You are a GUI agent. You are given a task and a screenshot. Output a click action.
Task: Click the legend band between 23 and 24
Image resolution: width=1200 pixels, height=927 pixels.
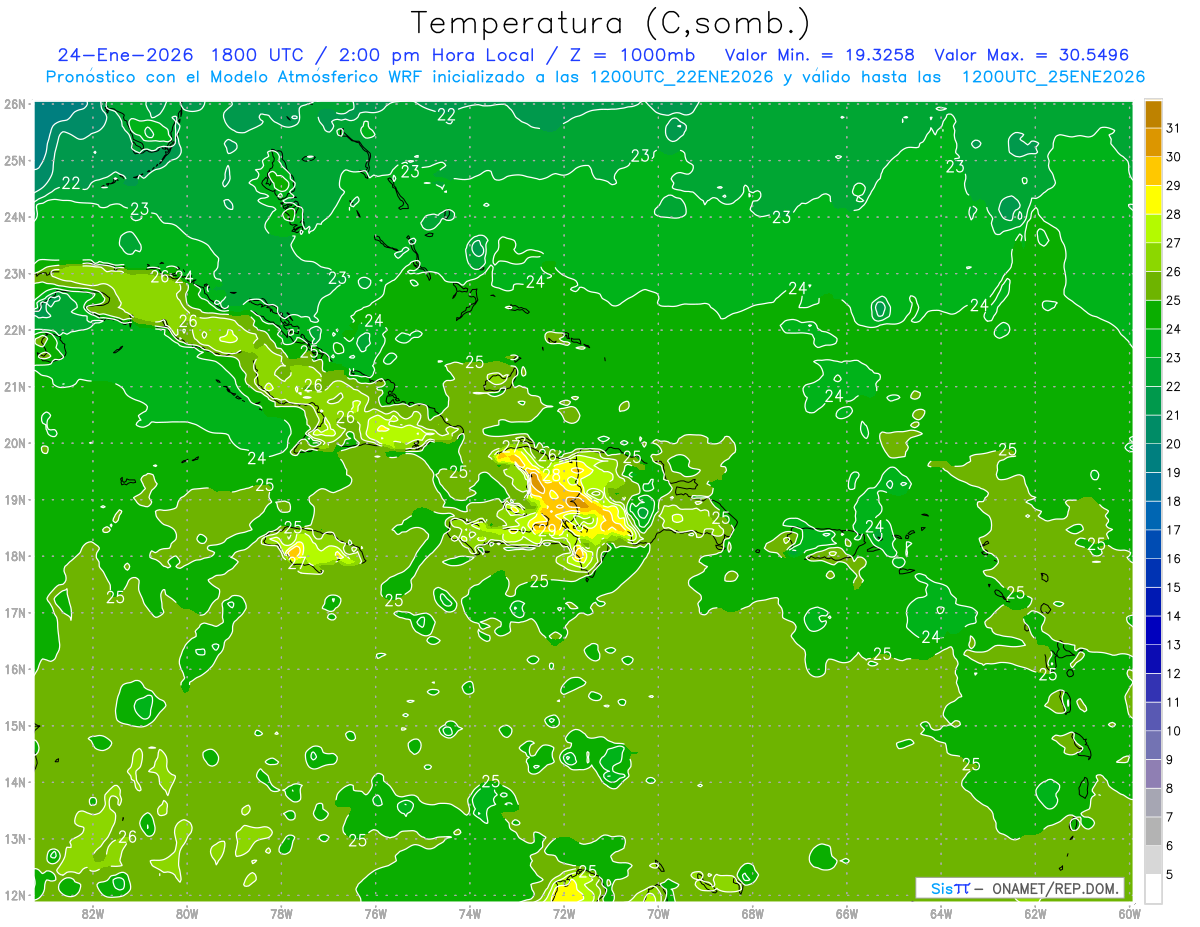(1153, 342)
